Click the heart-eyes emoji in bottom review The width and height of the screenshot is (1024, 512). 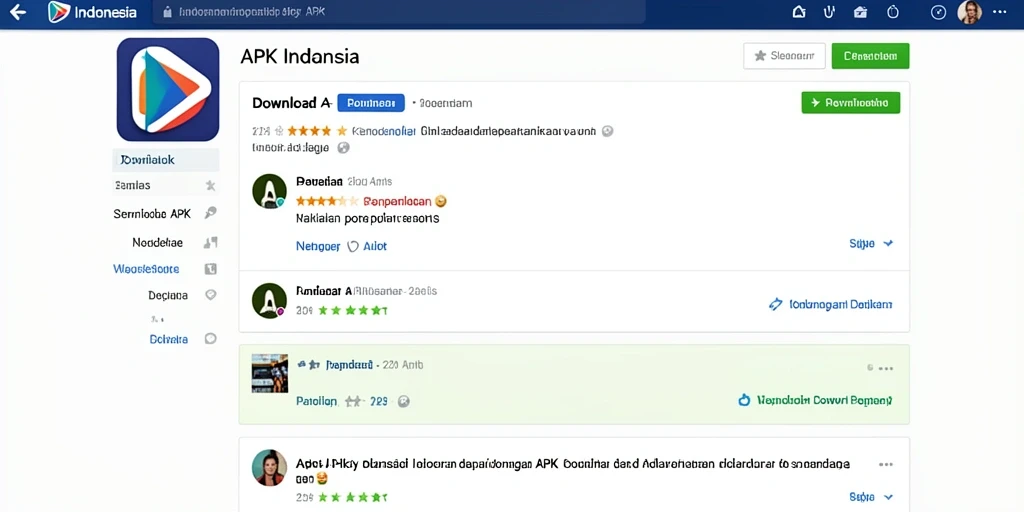tap(321, 479)
